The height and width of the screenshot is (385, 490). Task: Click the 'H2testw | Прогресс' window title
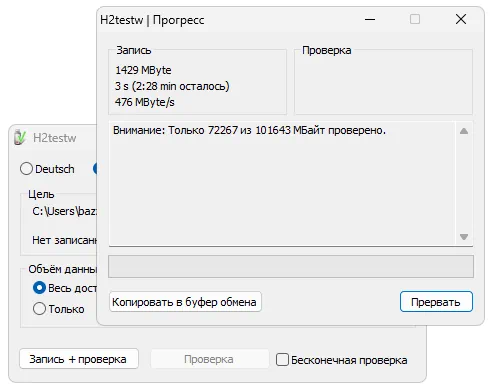pos(152,20)
